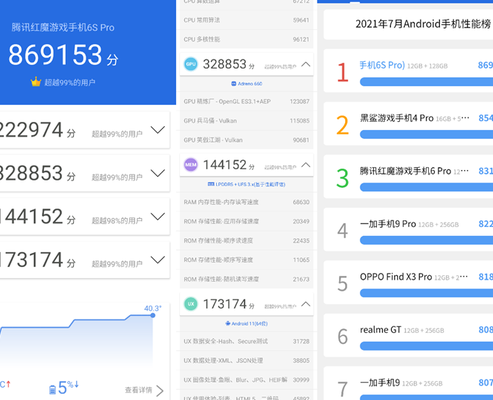The height and width of the screenshot is (400, 493).
Task: Click the total score 869153
Action: click(x=55, y=55)
